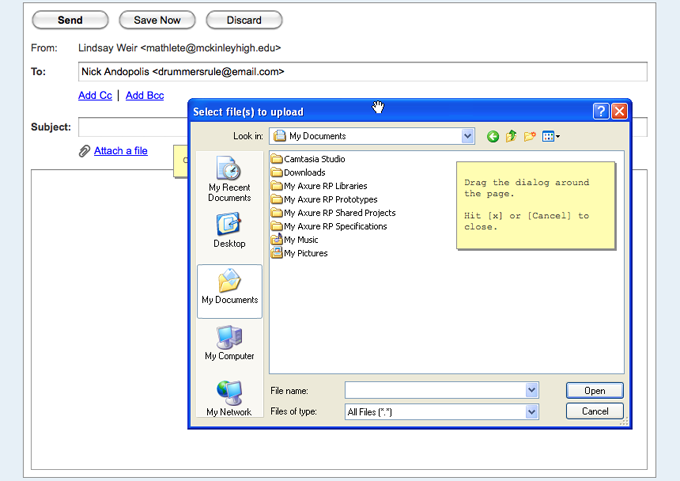The width and height of the screenshot is (680, 481).
Task: Click the Open button
Action: (595, 391)
